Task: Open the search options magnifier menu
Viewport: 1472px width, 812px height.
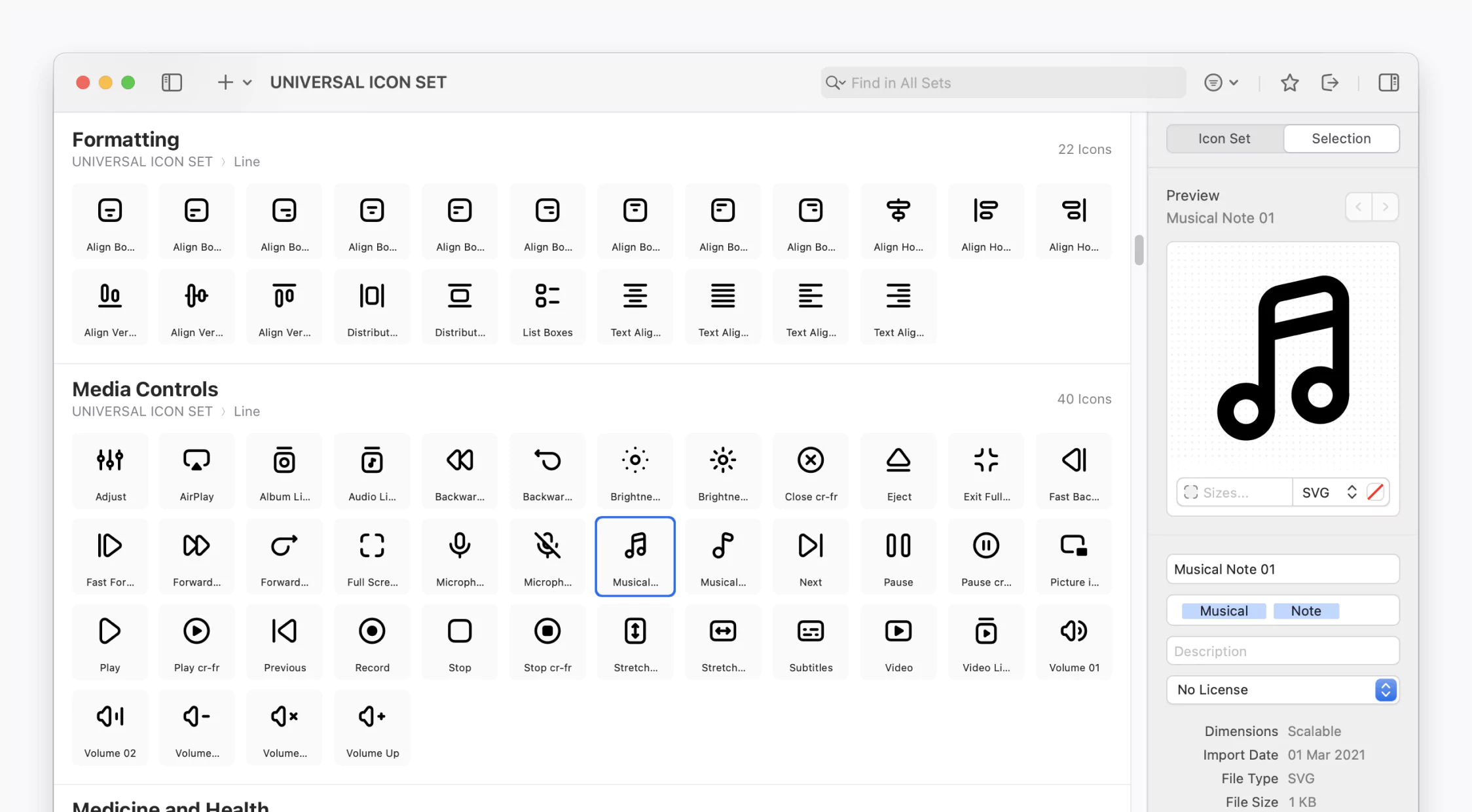Action: [x=836, y=83]
